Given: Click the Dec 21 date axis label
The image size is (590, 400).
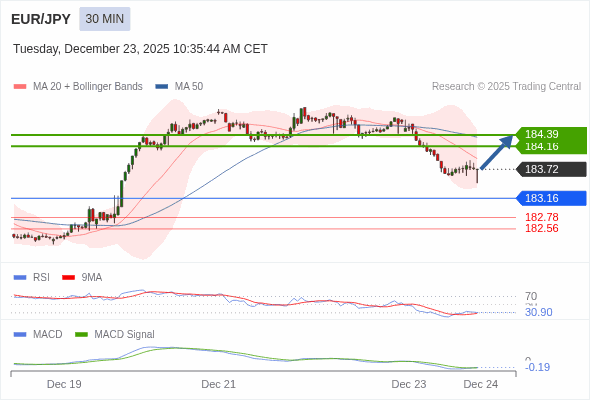Looking at the screenshot, I should click(219, 384).
